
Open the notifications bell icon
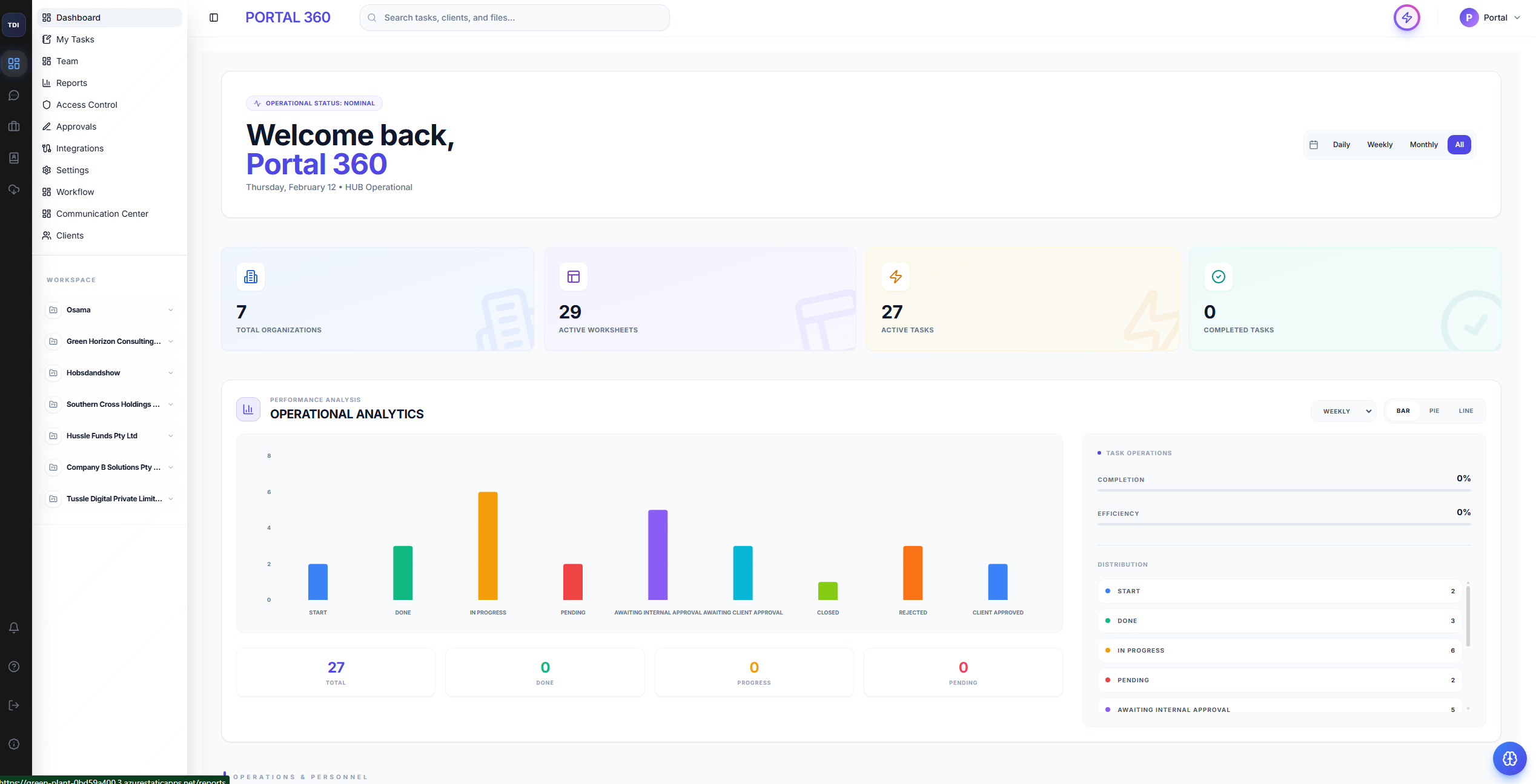(14, 628)
